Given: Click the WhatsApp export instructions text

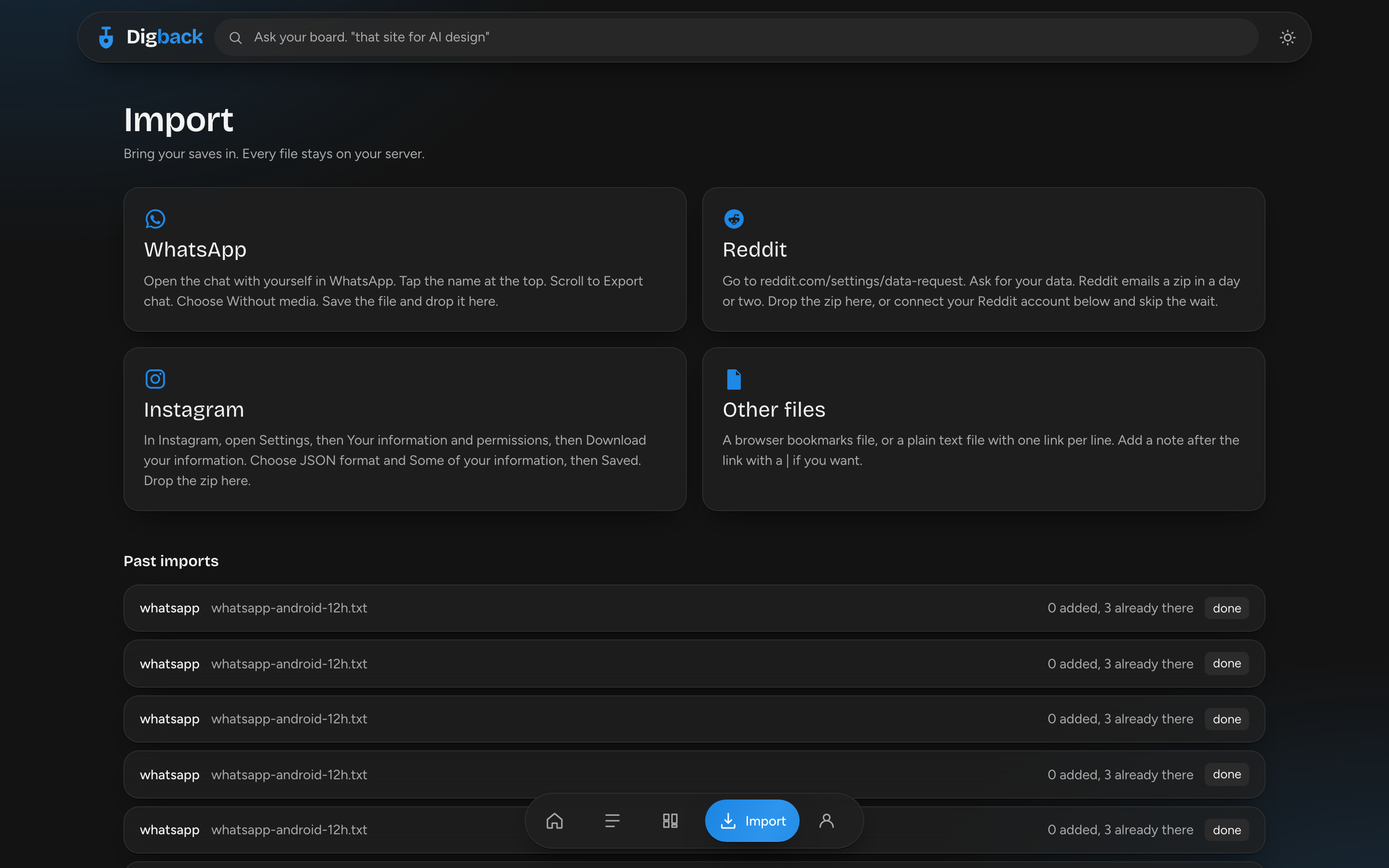Looking at the screenshot, I should [x=393, y=291].
